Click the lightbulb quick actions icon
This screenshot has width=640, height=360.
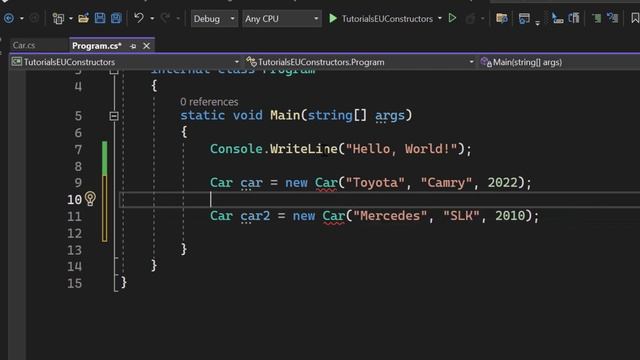tap(90, 199)
